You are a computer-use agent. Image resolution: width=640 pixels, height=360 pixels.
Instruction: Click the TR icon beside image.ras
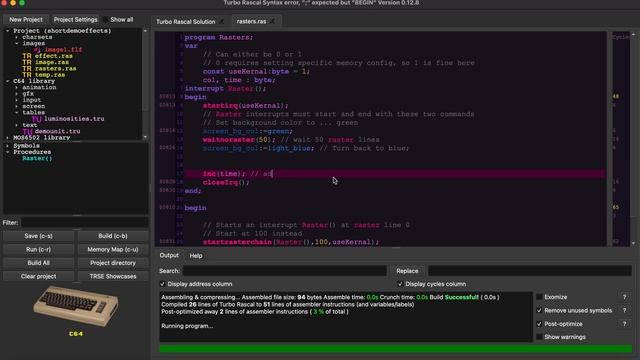(27, 62)
